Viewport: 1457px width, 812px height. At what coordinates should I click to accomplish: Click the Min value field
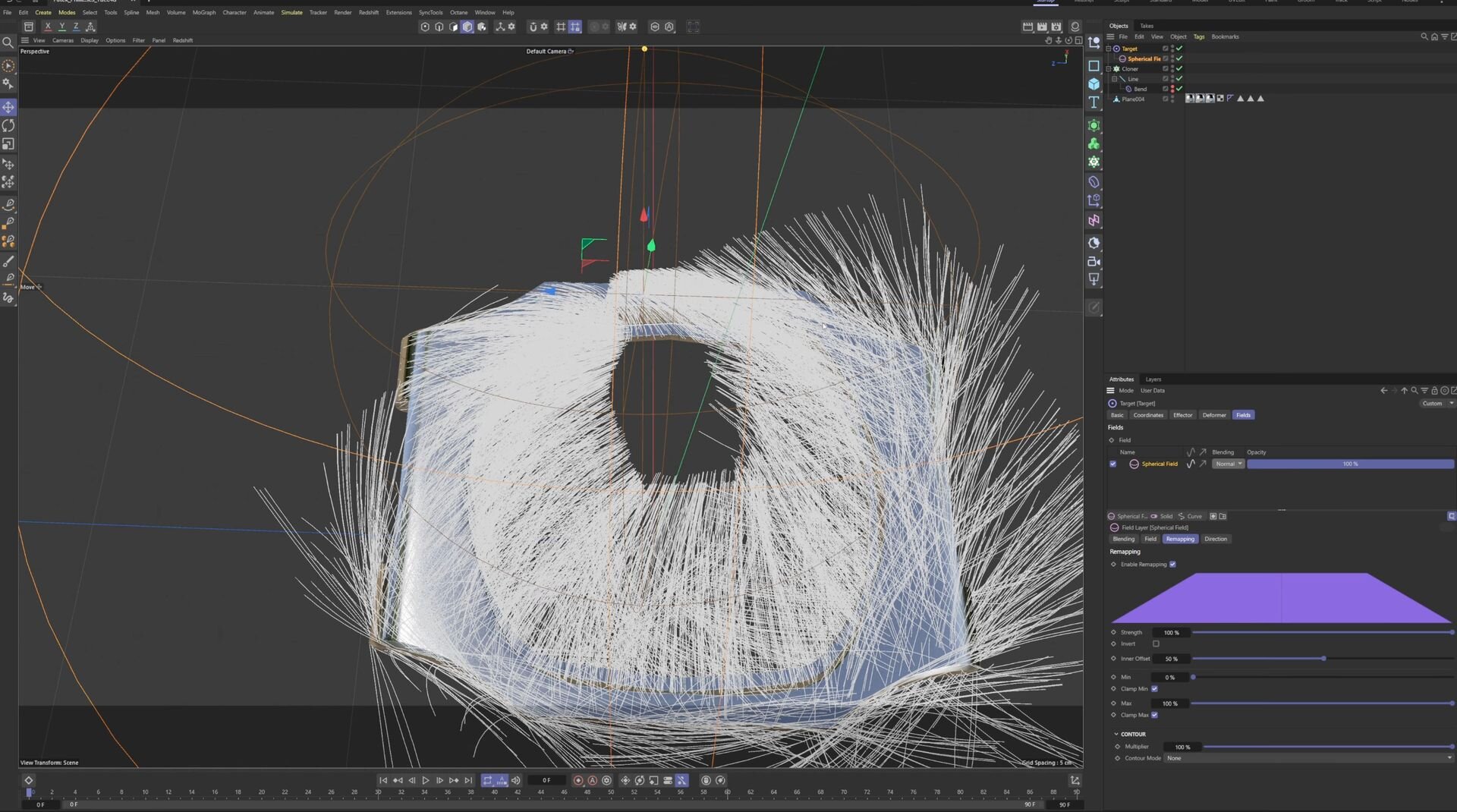1171,677
